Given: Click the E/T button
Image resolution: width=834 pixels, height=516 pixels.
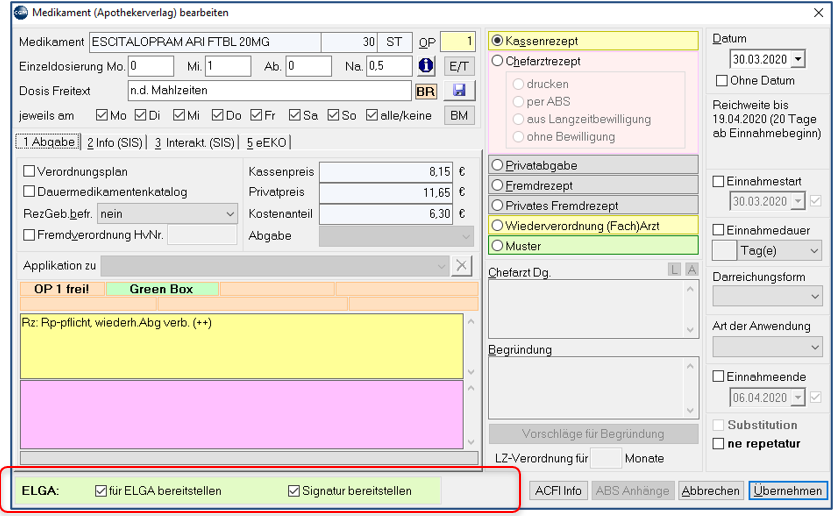Looking at the screenshot, I should [458, 66].
